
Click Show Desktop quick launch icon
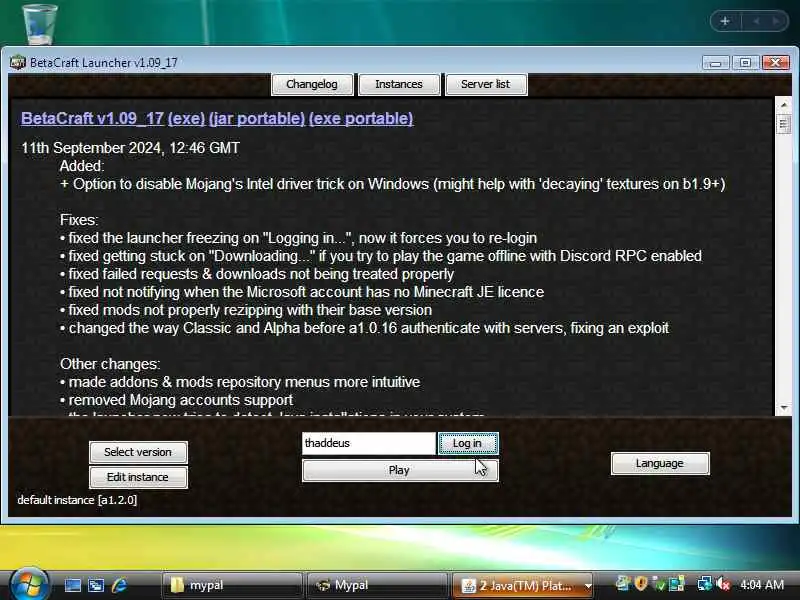(72, 585)
